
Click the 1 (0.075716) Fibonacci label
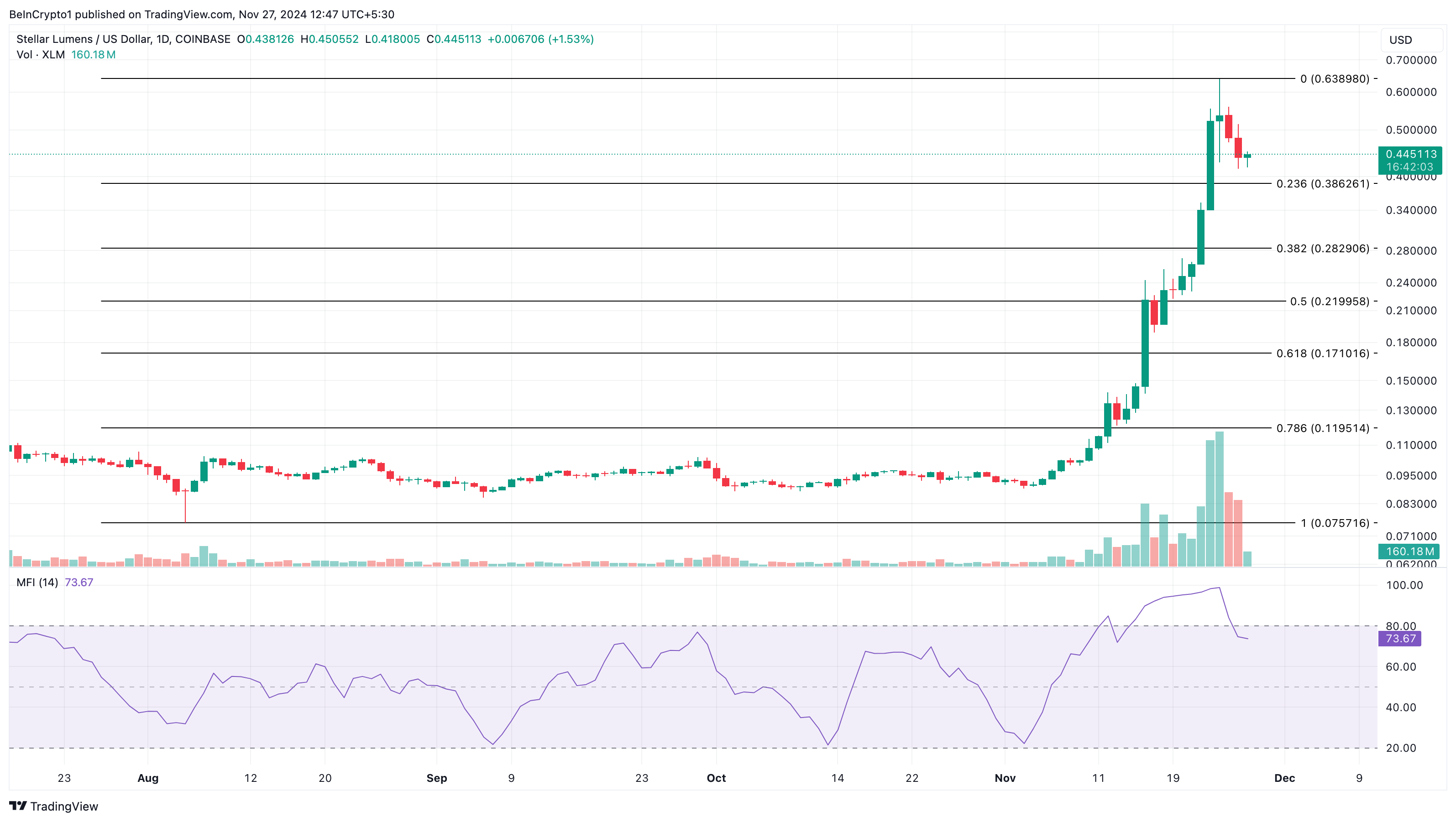tap(1335, 523)
